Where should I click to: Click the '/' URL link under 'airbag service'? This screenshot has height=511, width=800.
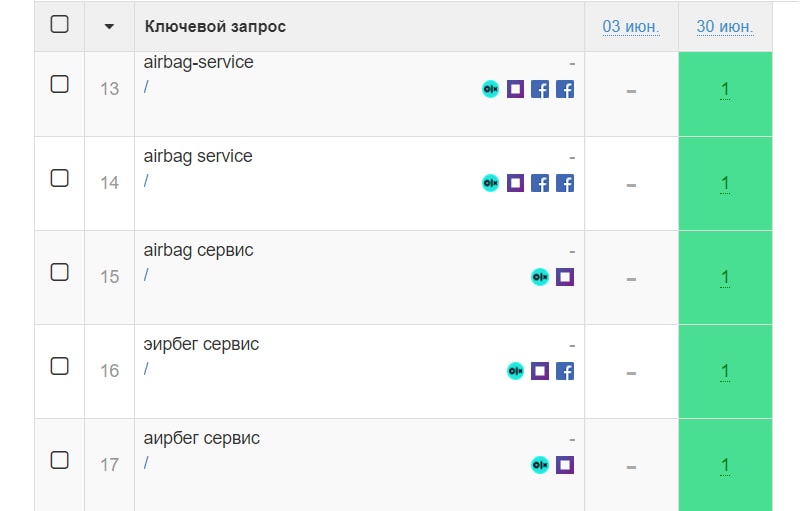tap(146, 180)
